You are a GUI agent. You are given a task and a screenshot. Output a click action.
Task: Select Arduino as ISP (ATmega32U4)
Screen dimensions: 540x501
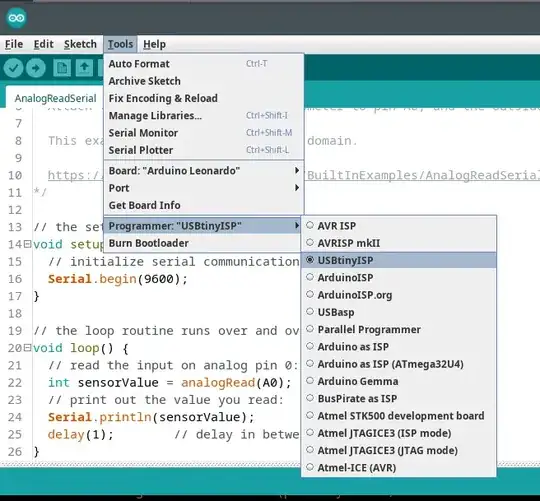(399, 364)
